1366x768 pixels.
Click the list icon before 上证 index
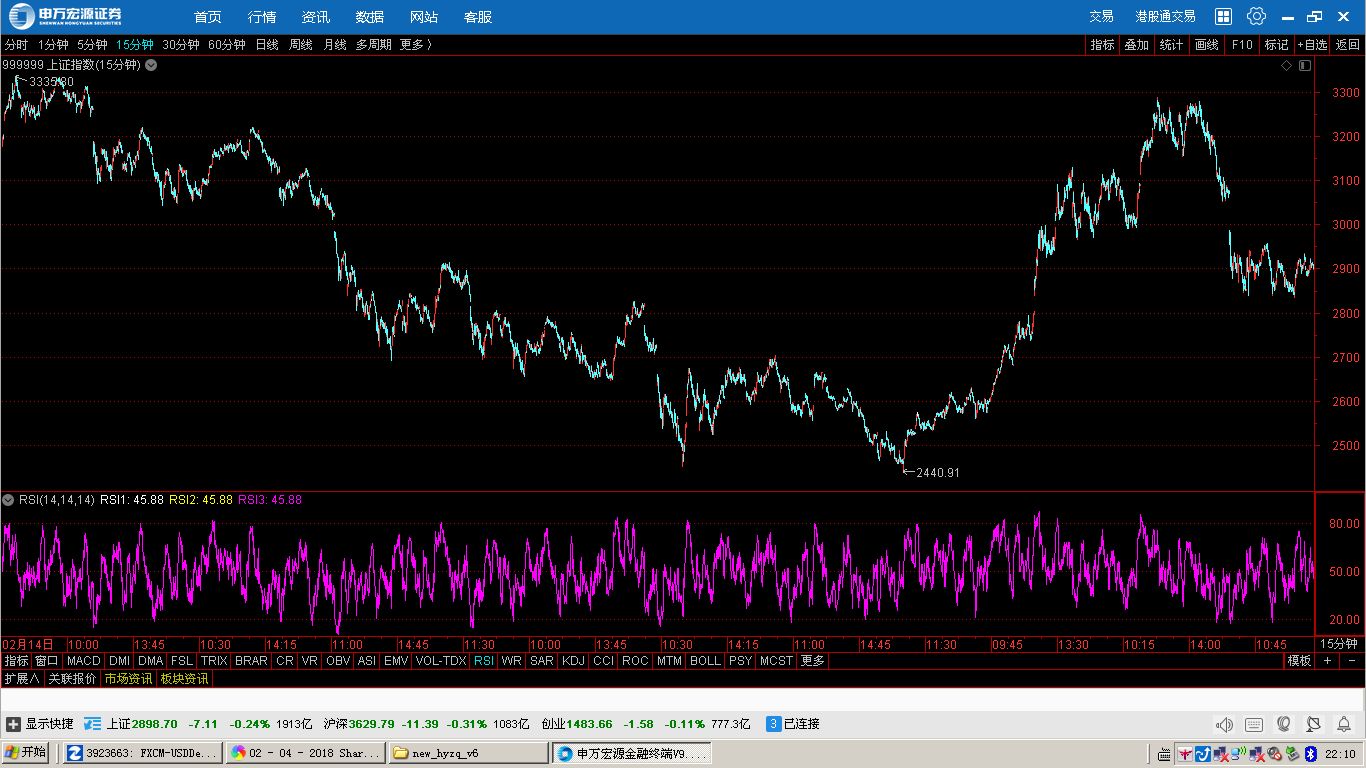point(93,724)
